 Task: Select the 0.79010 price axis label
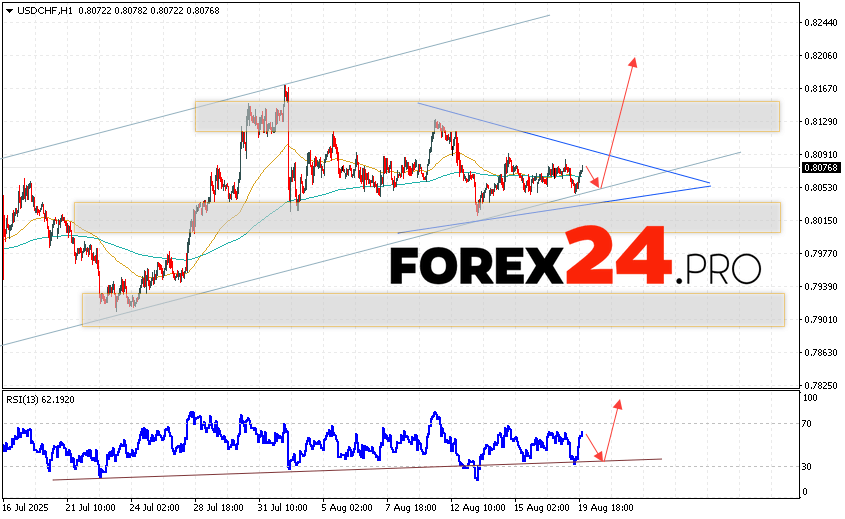(x=821, y=320)
